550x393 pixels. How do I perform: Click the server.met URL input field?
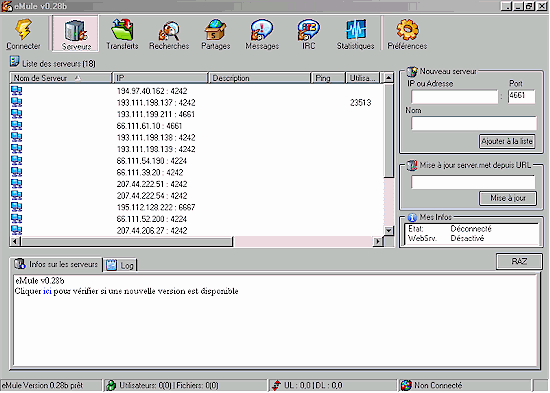473,182
